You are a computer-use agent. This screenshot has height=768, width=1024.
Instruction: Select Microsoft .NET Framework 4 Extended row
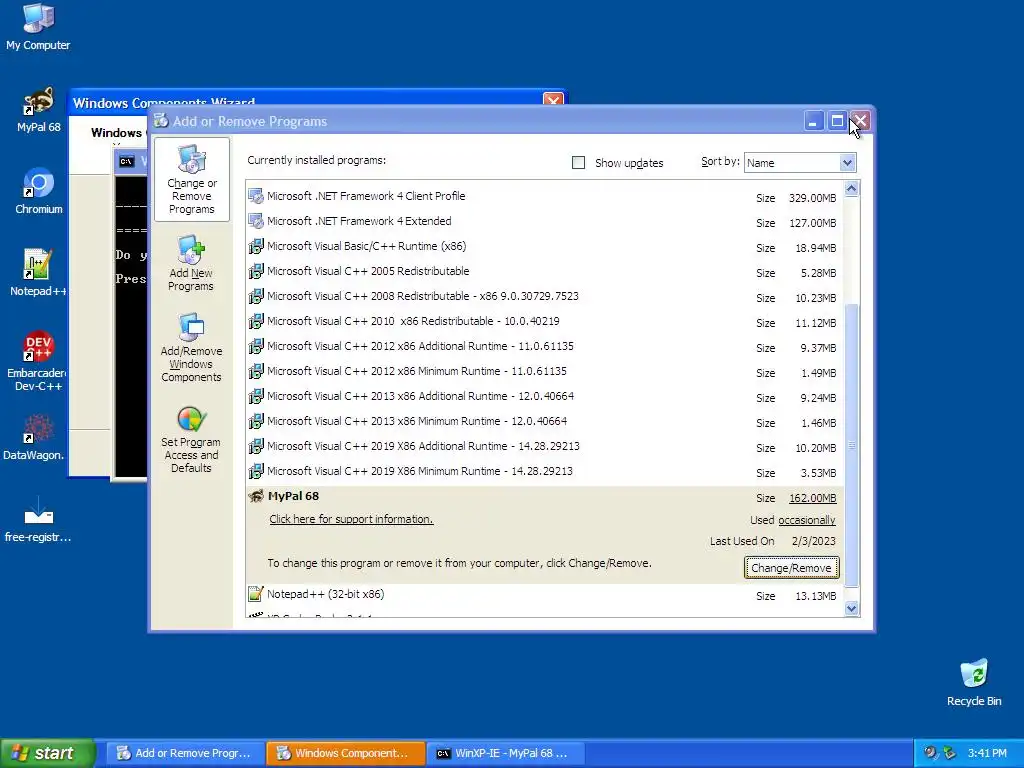click(x=545, y=221)
